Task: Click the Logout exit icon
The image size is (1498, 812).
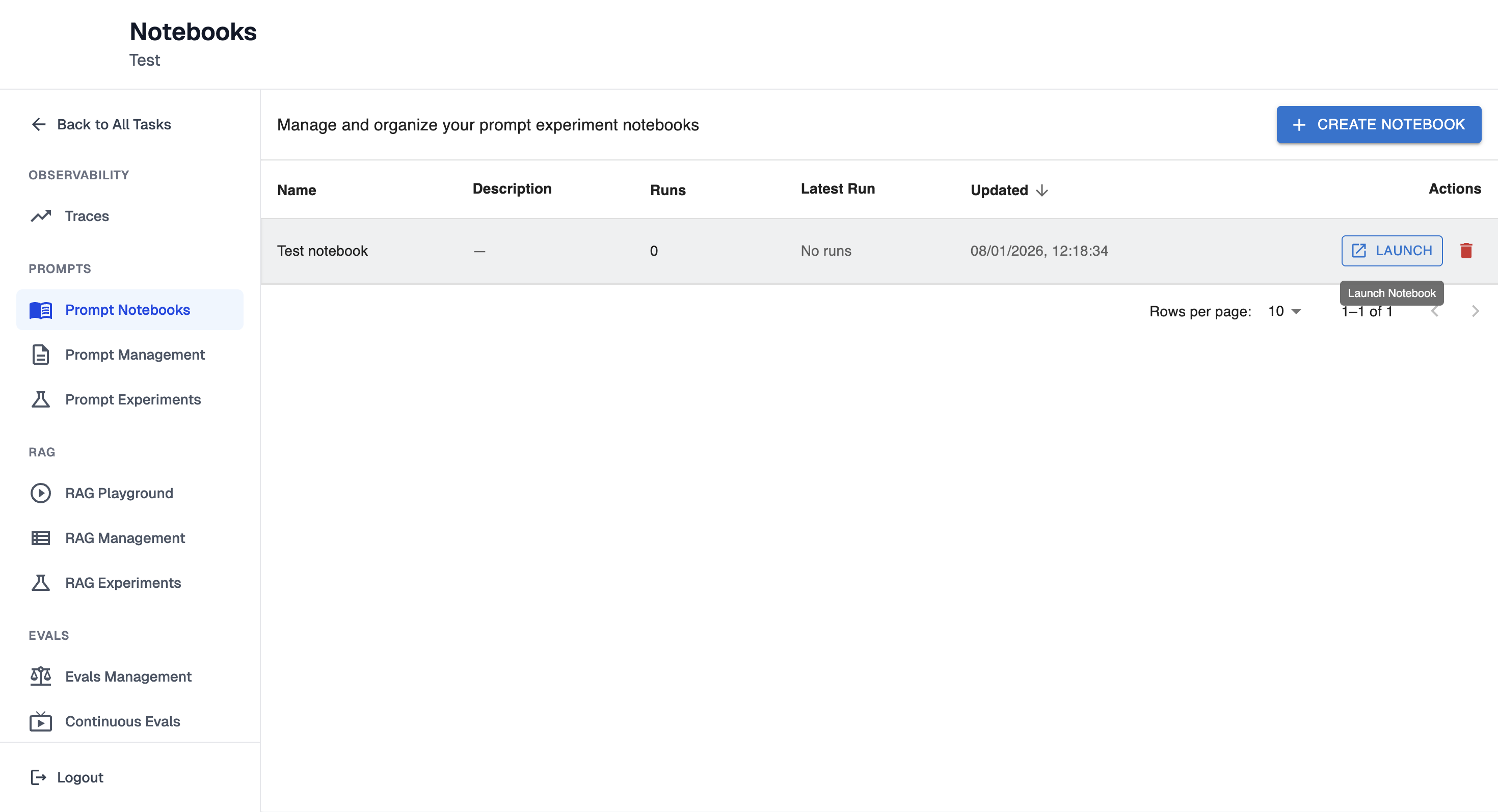Action: pos(38,777)
